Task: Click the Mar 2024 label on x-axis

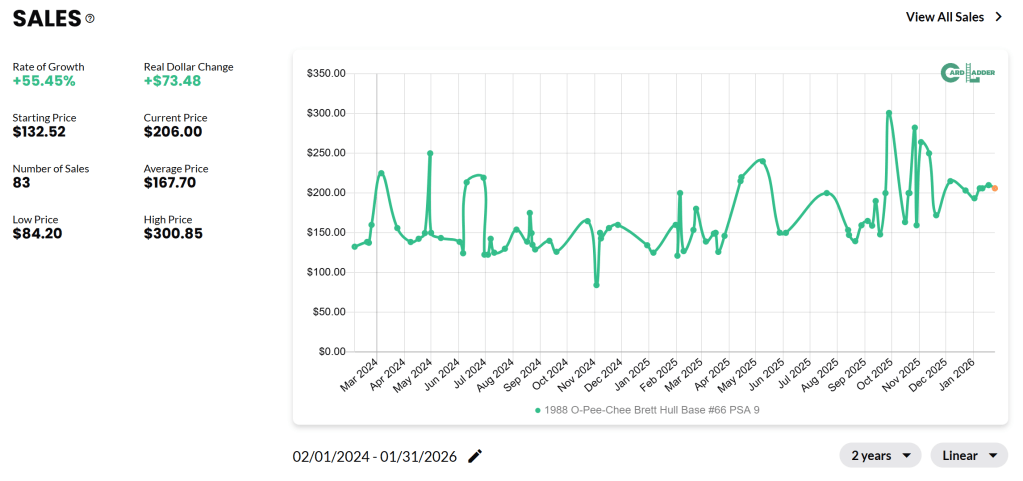Action: (362, 375)
